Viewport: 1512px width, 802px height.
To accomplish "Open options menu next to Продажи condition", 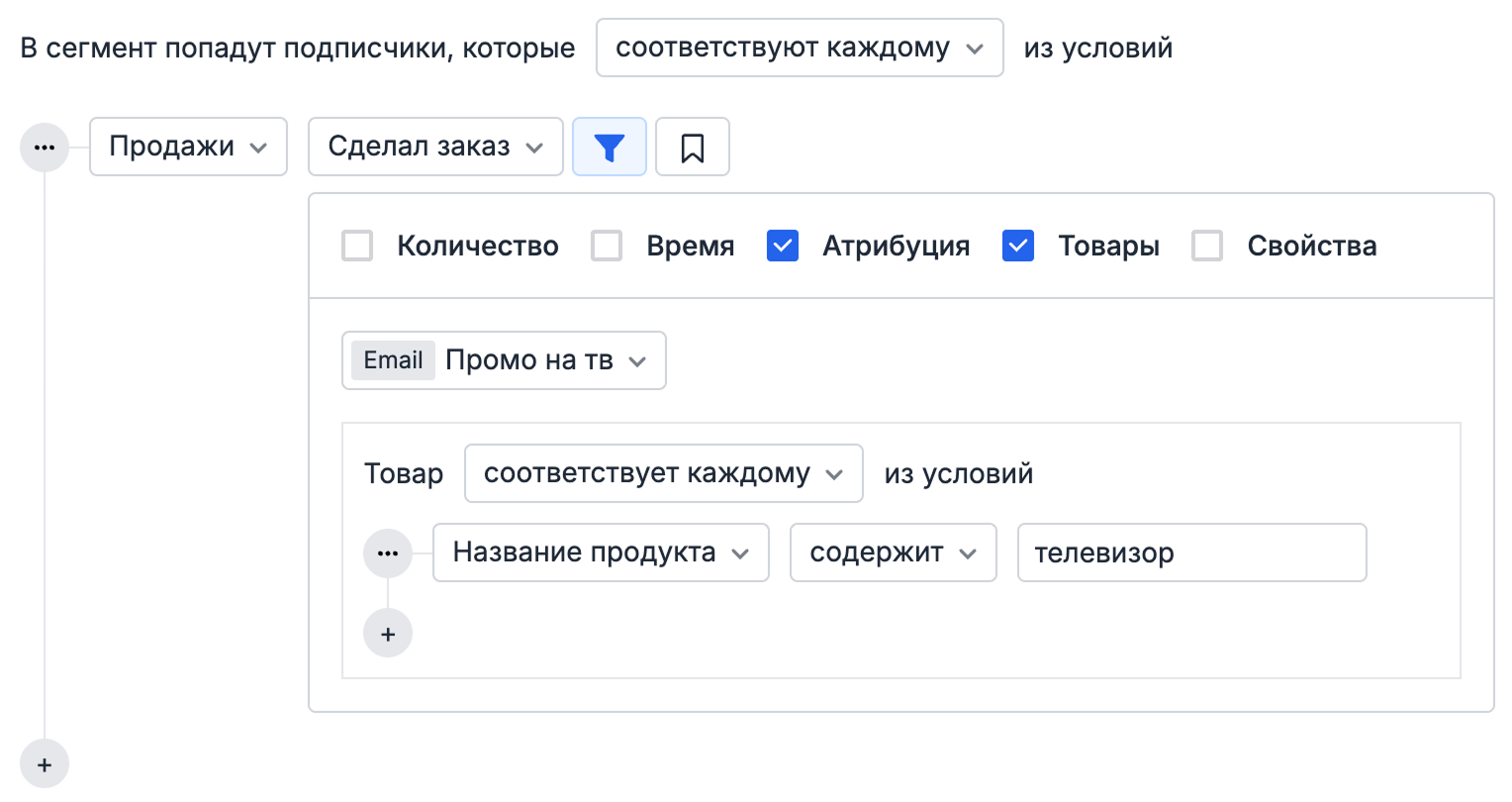I will 44,147.
